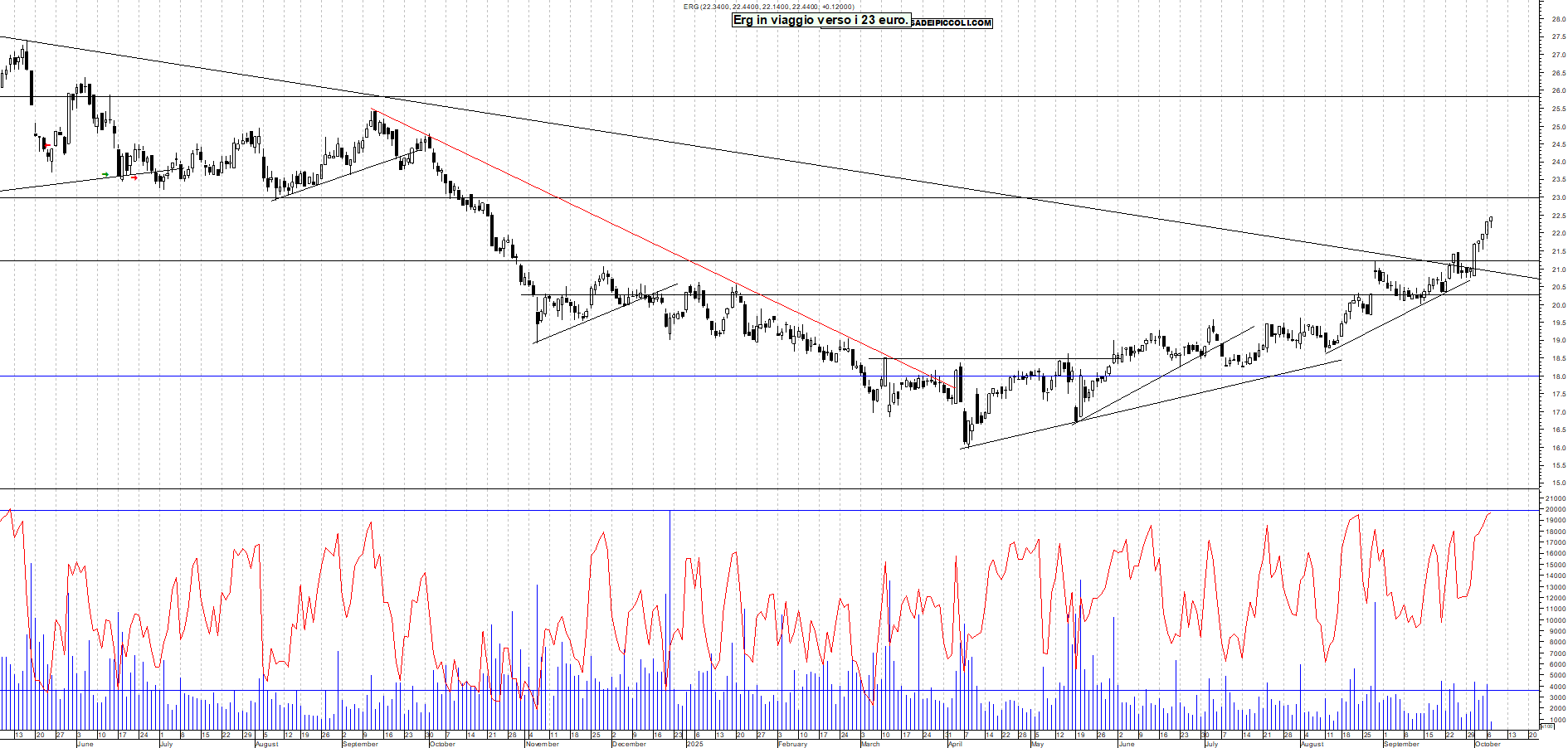Select the 23.0 price axis label
This screenshot has width=1568, height=748.
click(1558, 198)
